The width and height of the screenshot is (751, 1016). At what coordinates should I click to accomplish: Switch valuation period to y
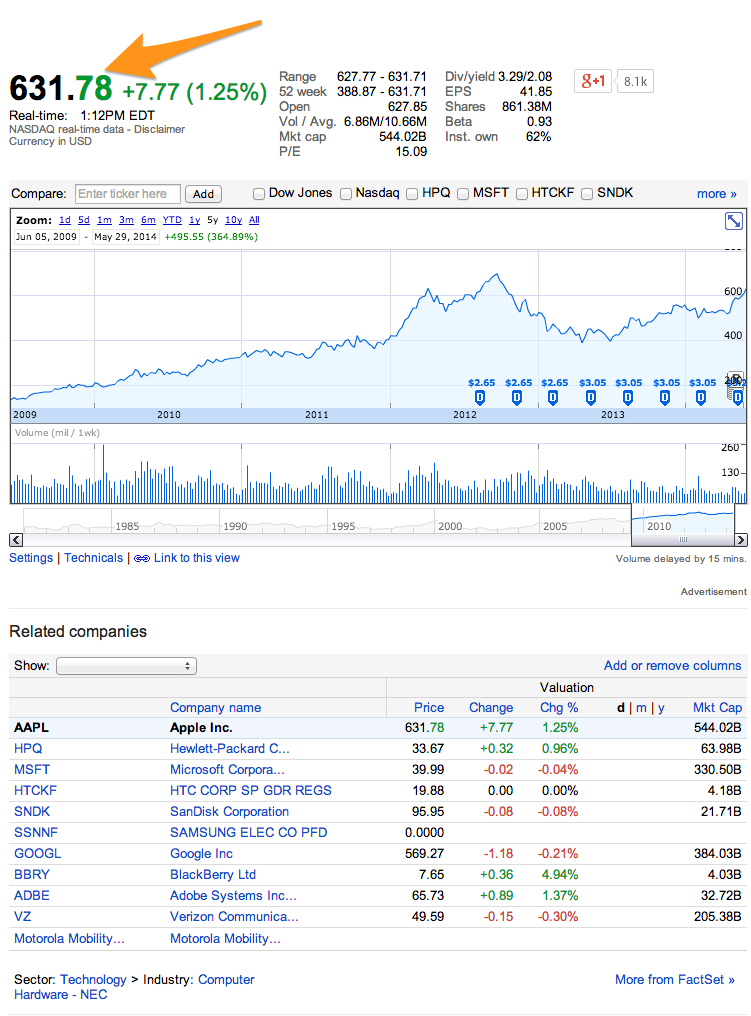coord(661,708)
